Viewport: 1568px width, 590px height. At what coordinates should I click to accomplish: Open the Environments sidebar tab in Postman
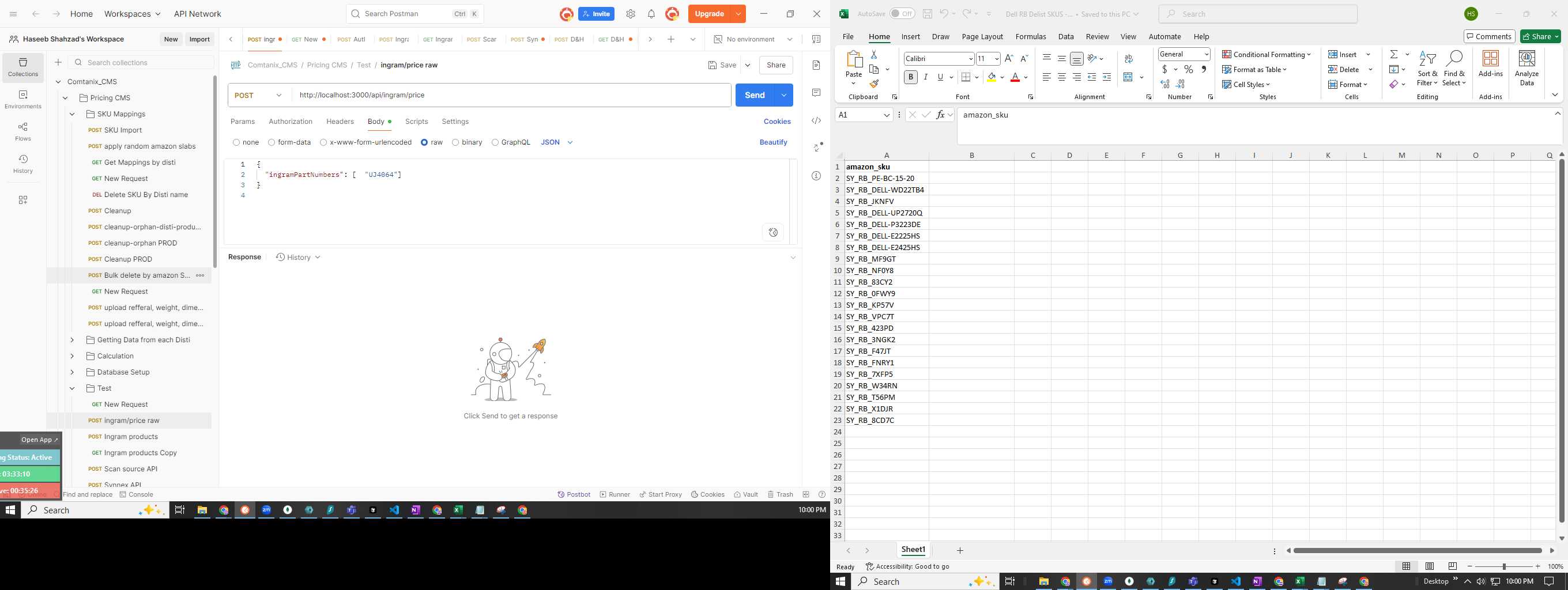point(23,99)
